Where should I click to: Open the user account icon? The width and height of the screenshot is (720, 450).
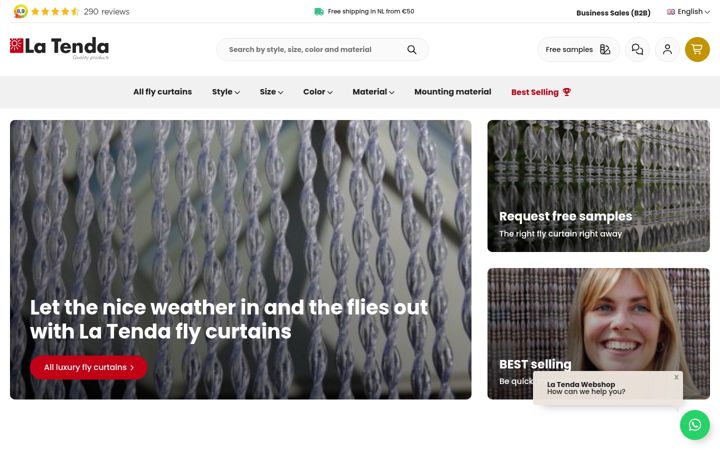(667, 49)
